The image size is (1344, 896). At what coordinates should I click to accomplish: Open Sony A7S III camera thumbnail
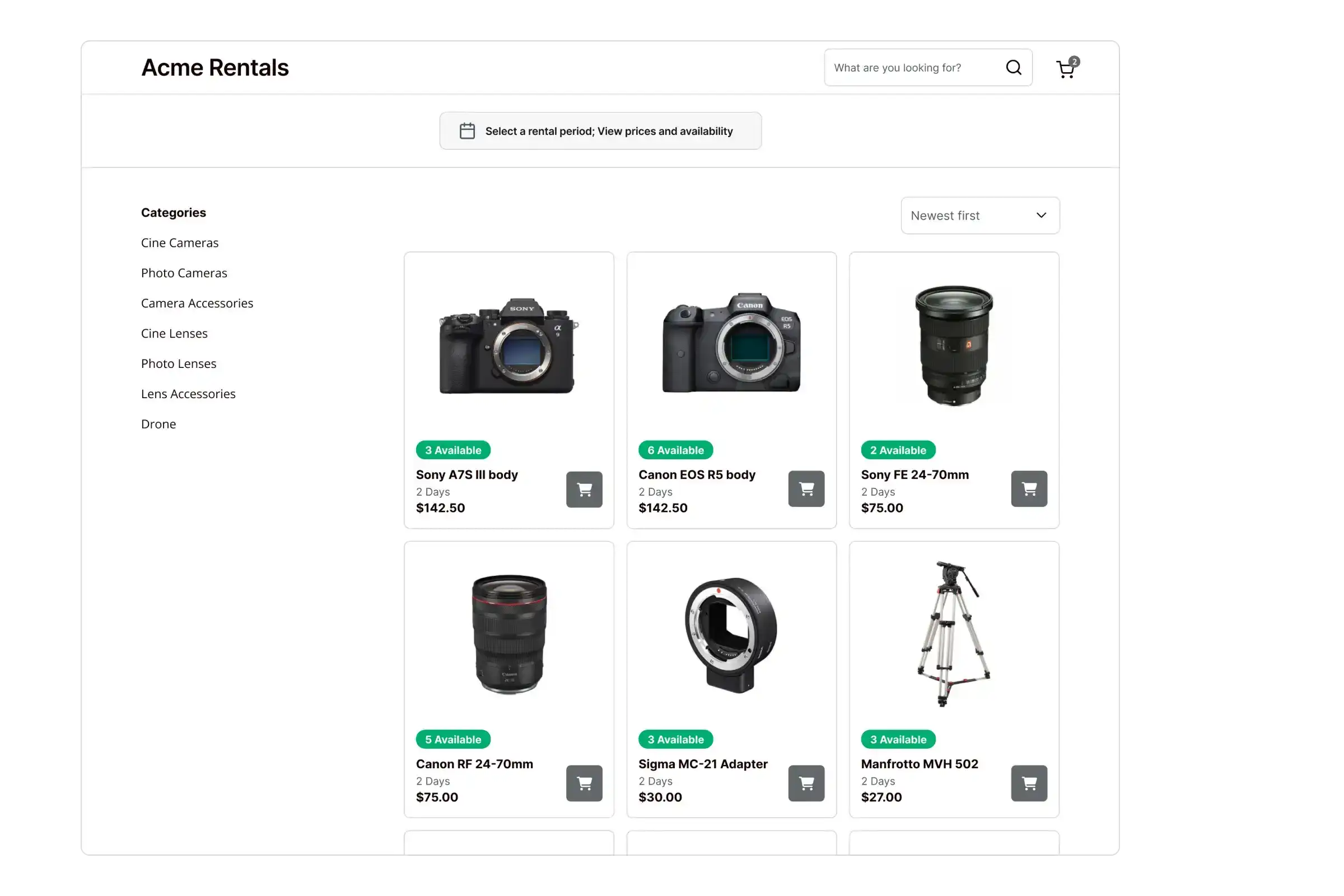[508, 345]
